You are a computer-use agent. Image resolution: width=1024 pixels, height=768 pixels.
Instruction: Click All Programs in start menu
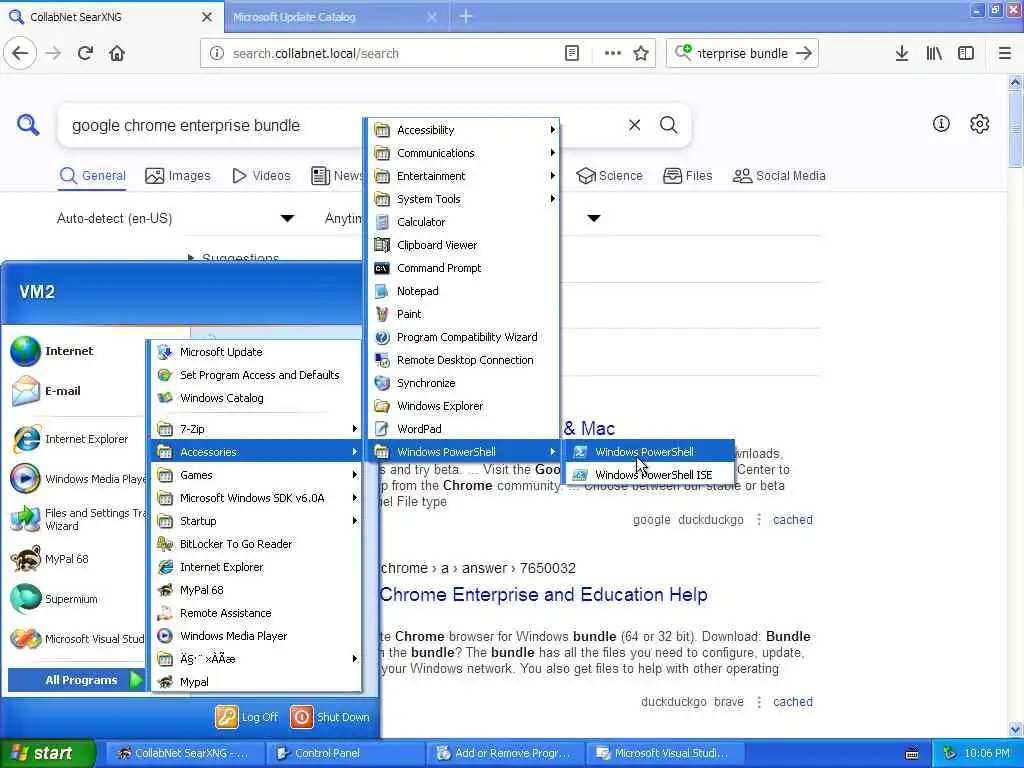(76, 680)
